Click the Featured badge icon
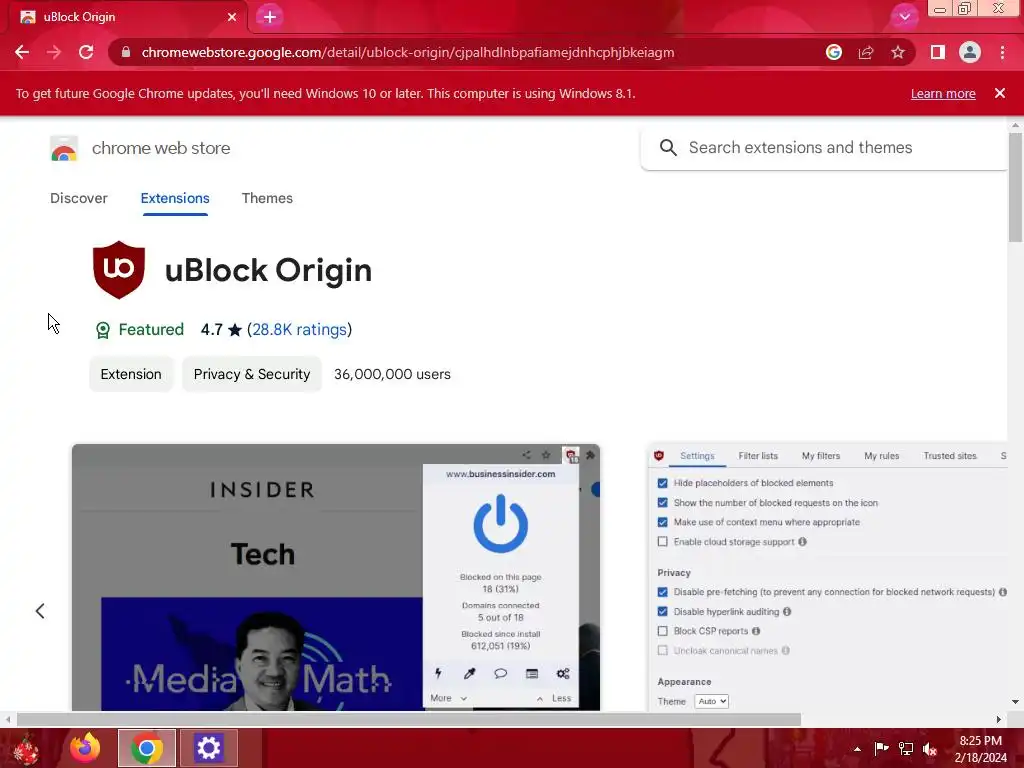1024x768 pixels. (x=103, y=330)
